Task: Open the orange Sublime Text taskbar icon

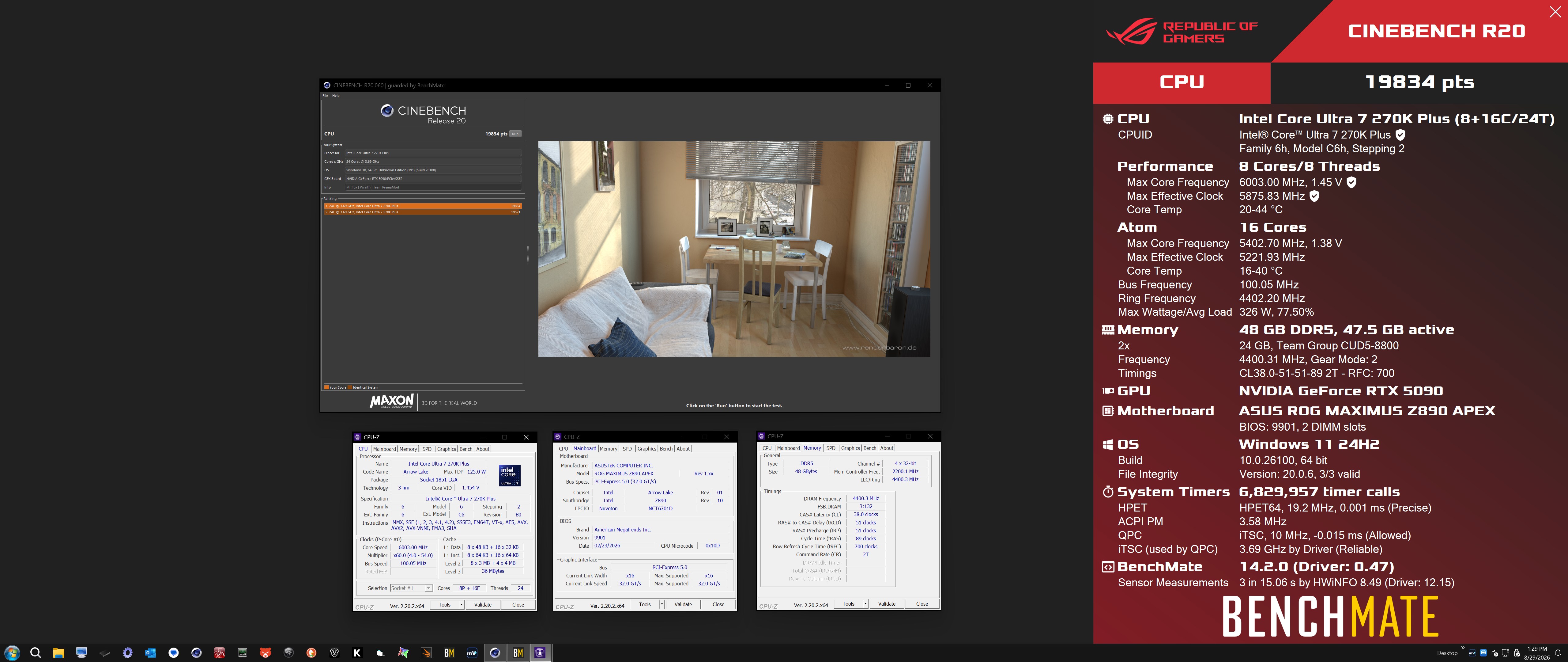Action: [426, 653]
